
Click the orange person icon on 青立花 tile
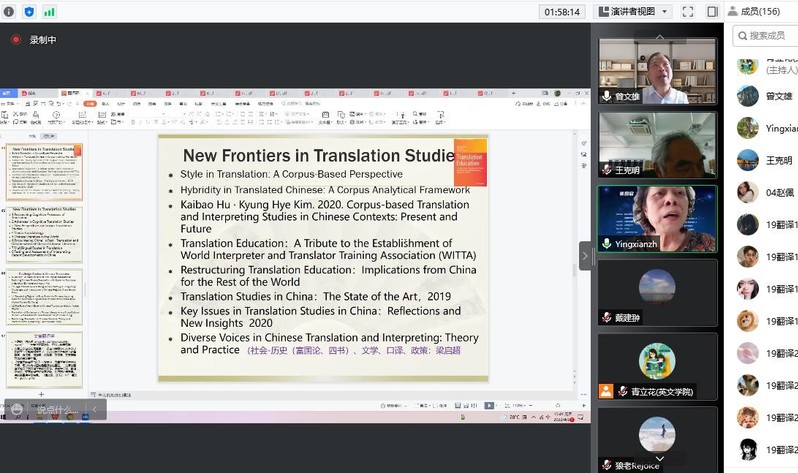(x=606, y=391)
